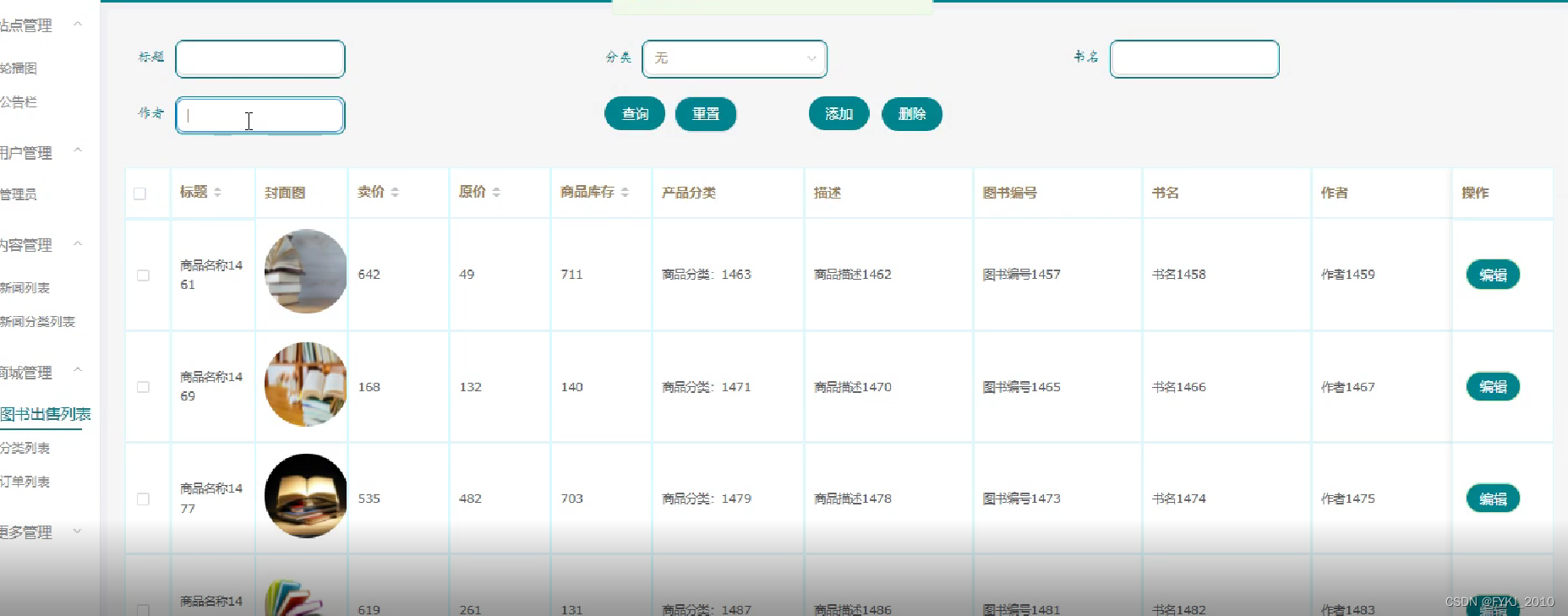The image size is (1568, 616).
Task: Focus the 标题 input field
Action: pos(260,59)
